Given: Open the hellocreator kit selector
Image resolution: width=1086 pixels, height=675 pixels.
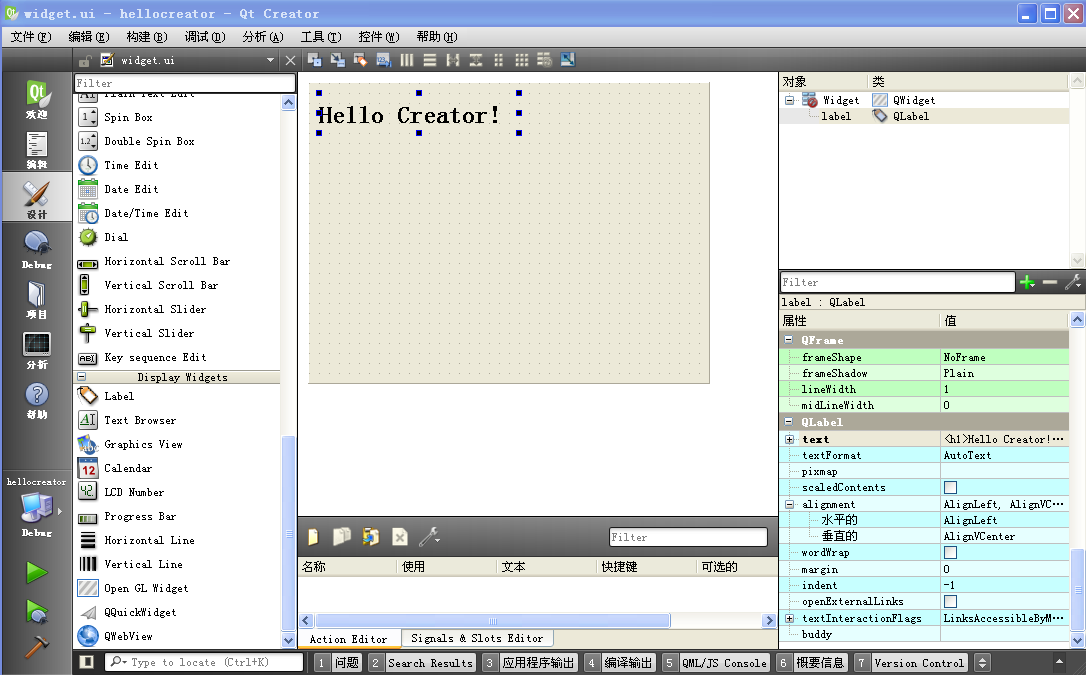Looking at the screenshot, I should (37, 507).
